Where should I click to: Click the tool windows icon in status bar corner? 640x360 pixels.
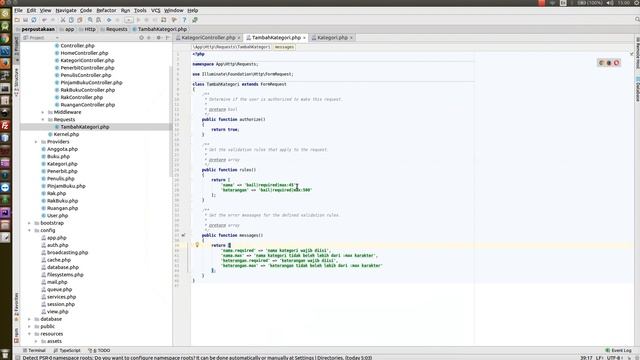pyautogui.click(x=18, y=358)
